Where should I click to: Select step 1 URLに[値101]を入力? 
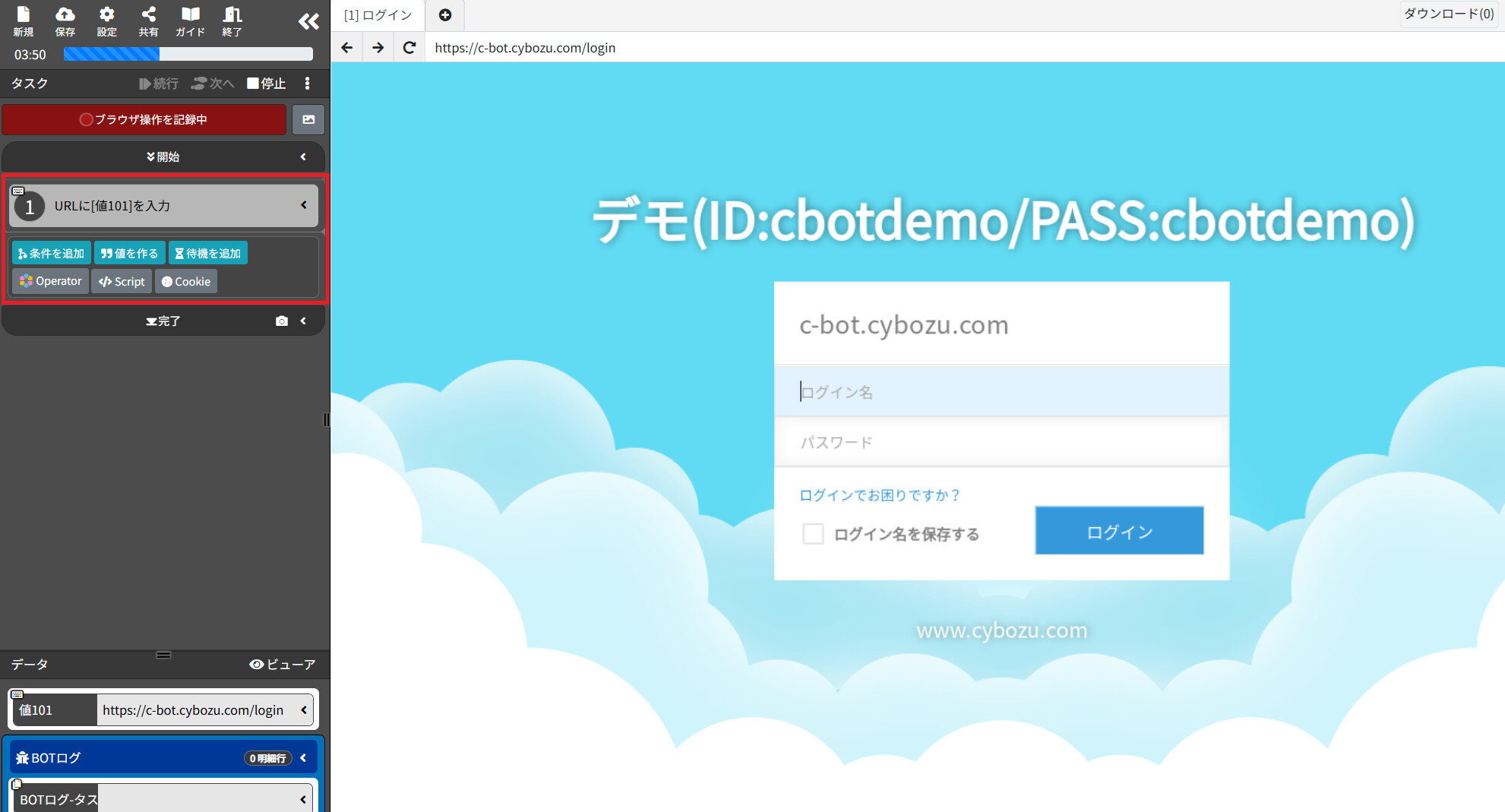click(x=163, y=206)
